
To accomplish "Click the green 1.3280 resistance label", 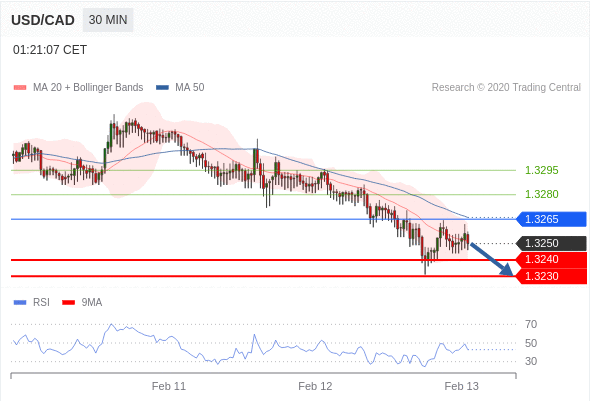I will 542,195.
